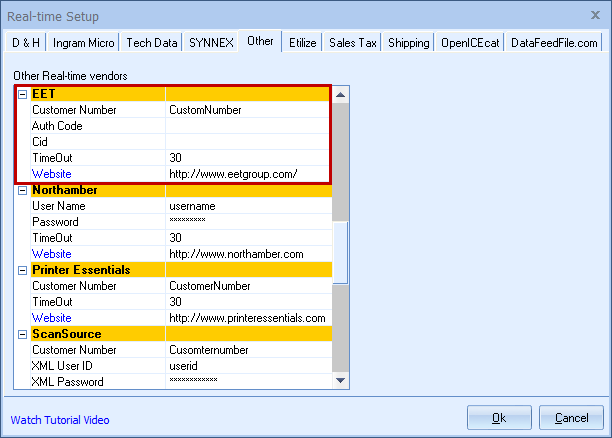Click the Ok button
The width and height of the screenshot is (612, 438).
tap(499, 418)
